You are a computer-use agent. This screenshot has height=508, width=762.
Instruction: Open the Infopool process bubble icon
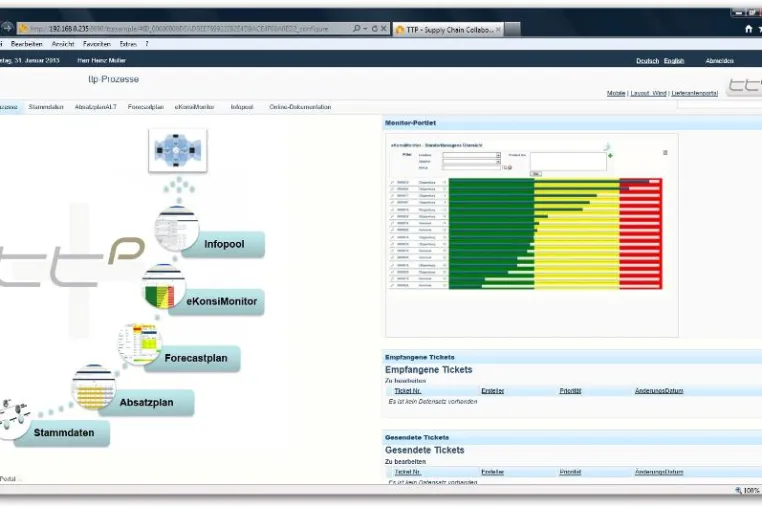point(176,229)
